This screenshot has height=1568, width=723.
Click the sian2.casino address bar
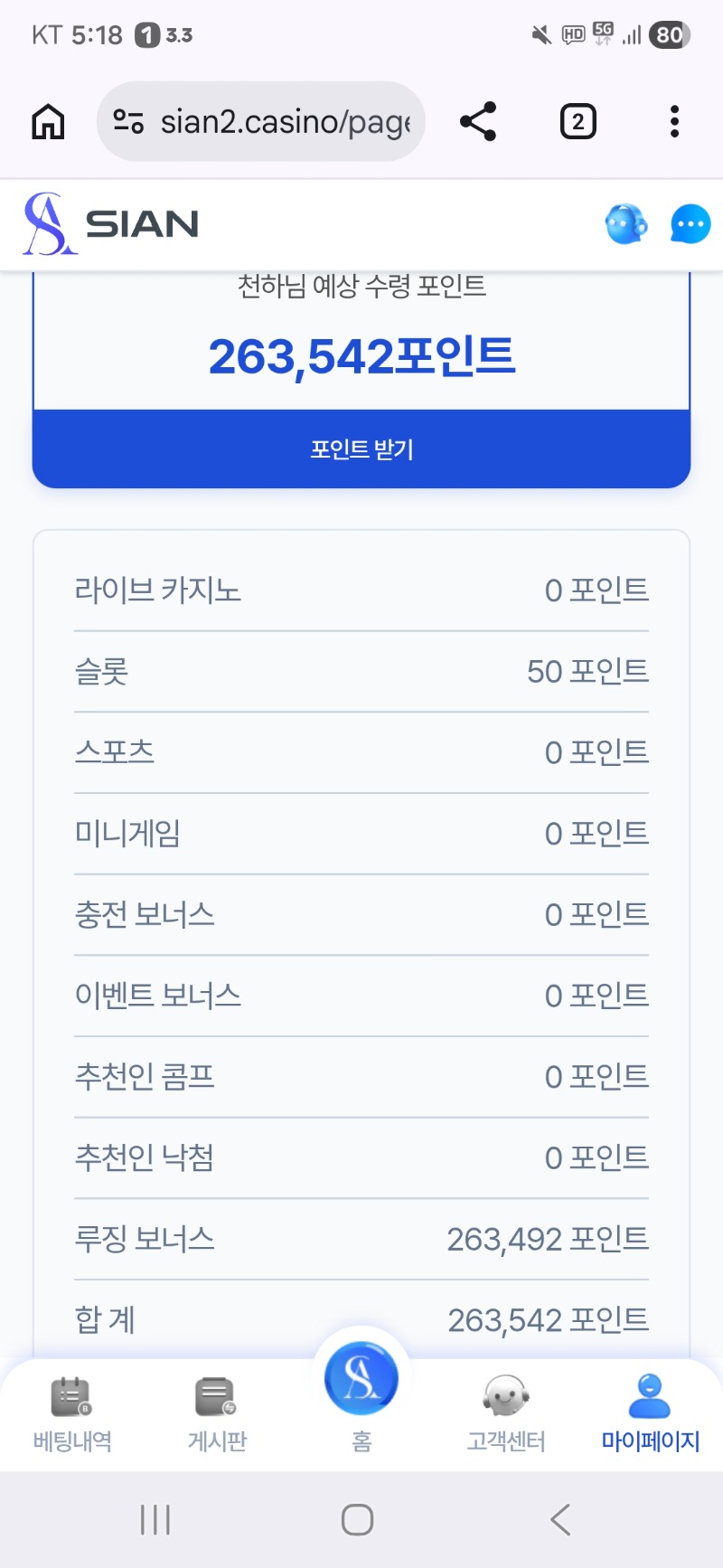coord(285,121)
